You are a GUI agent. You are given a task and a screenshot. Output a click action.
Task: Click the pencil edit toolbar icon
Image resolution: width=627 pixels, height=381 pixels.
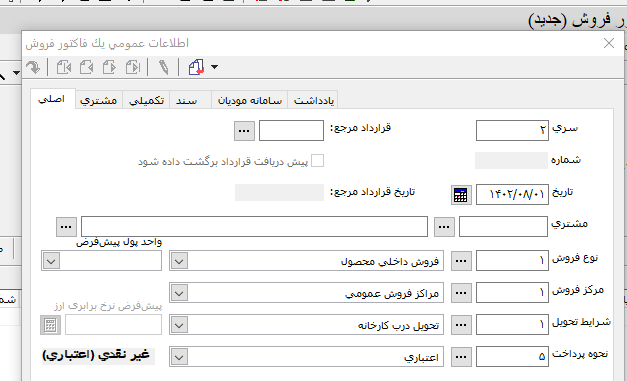click(164, 67)
